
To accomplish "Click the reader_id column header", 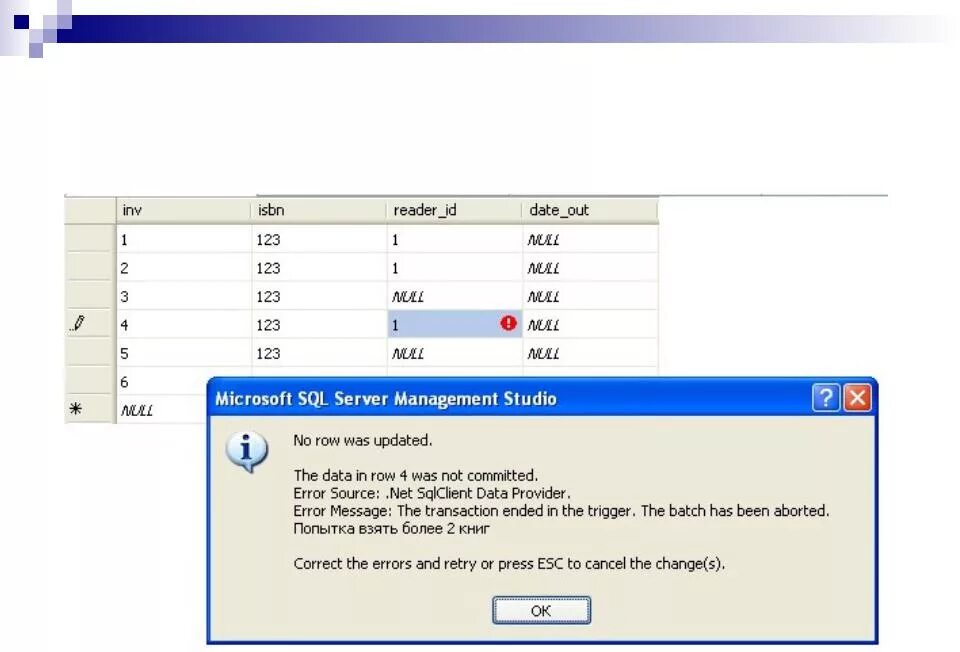I will pyautogui.click(x=454, y=210).
